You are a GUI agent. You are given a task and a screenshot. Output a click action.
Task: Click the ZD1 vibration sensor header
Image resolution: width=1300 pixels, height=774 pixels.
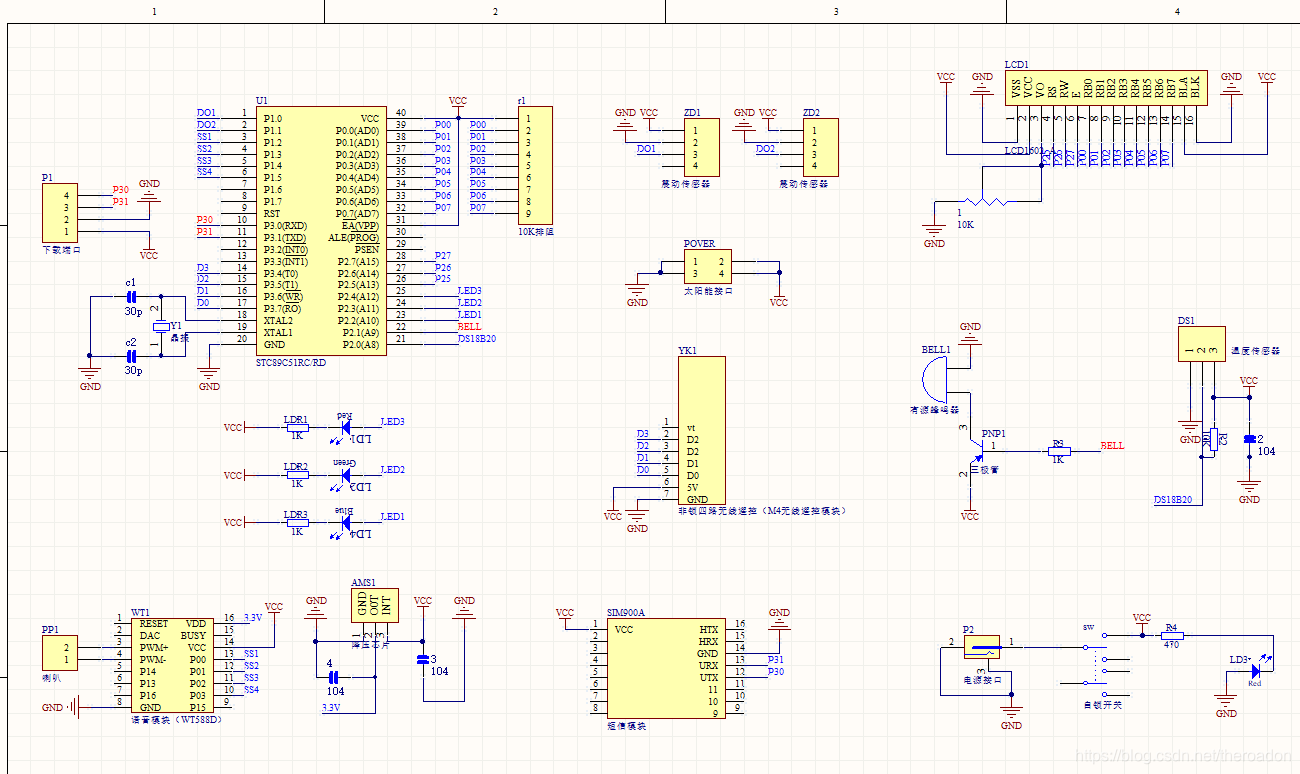701,148
